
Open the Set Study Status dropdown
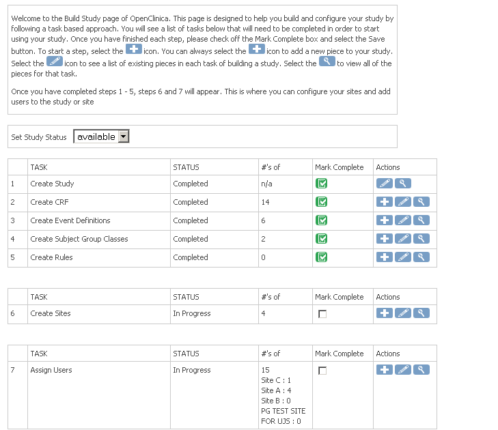coord(101,136)
